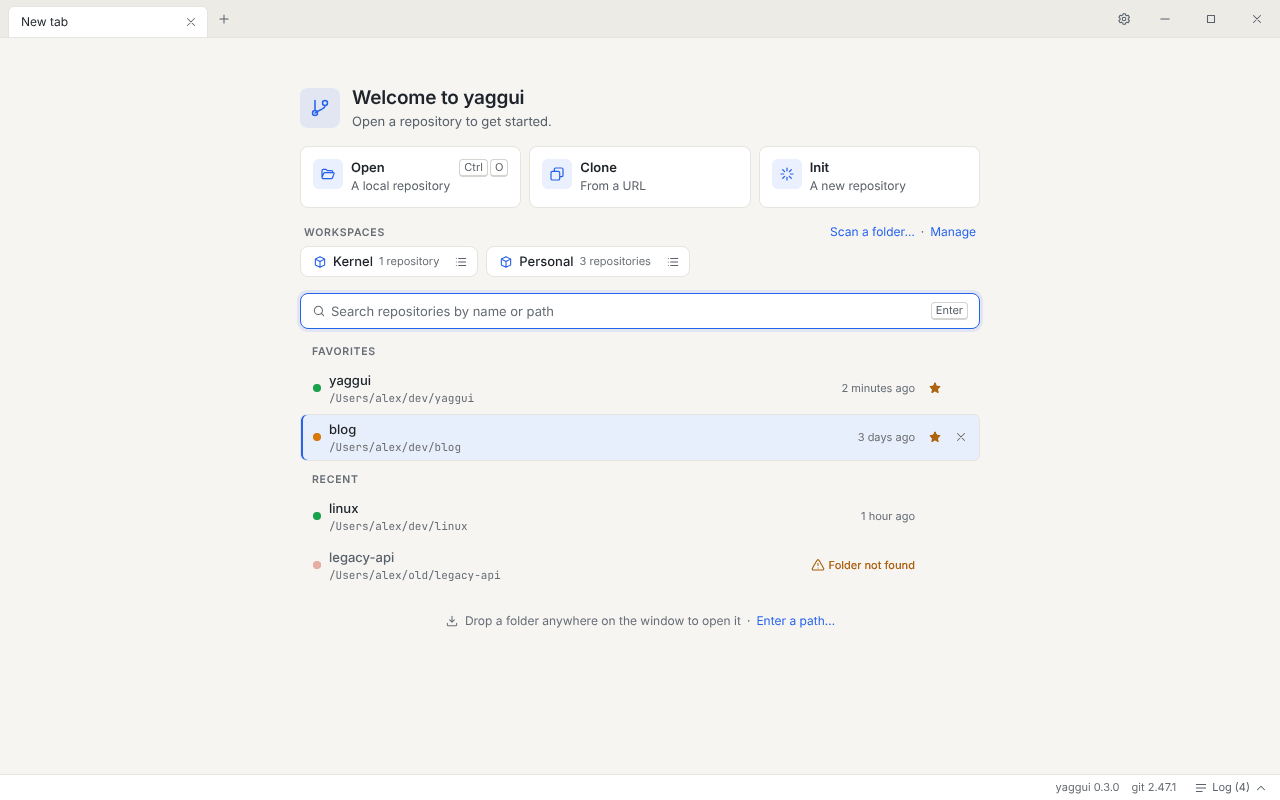Click the /Users/alex/dev/yaggui path
Screen dimensions: 1280x800
(402, 399)
